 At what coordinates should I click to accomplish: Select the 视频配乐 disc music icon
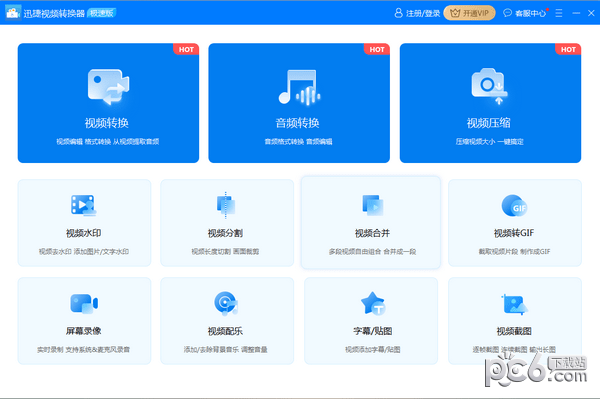(x=226, y=303)
